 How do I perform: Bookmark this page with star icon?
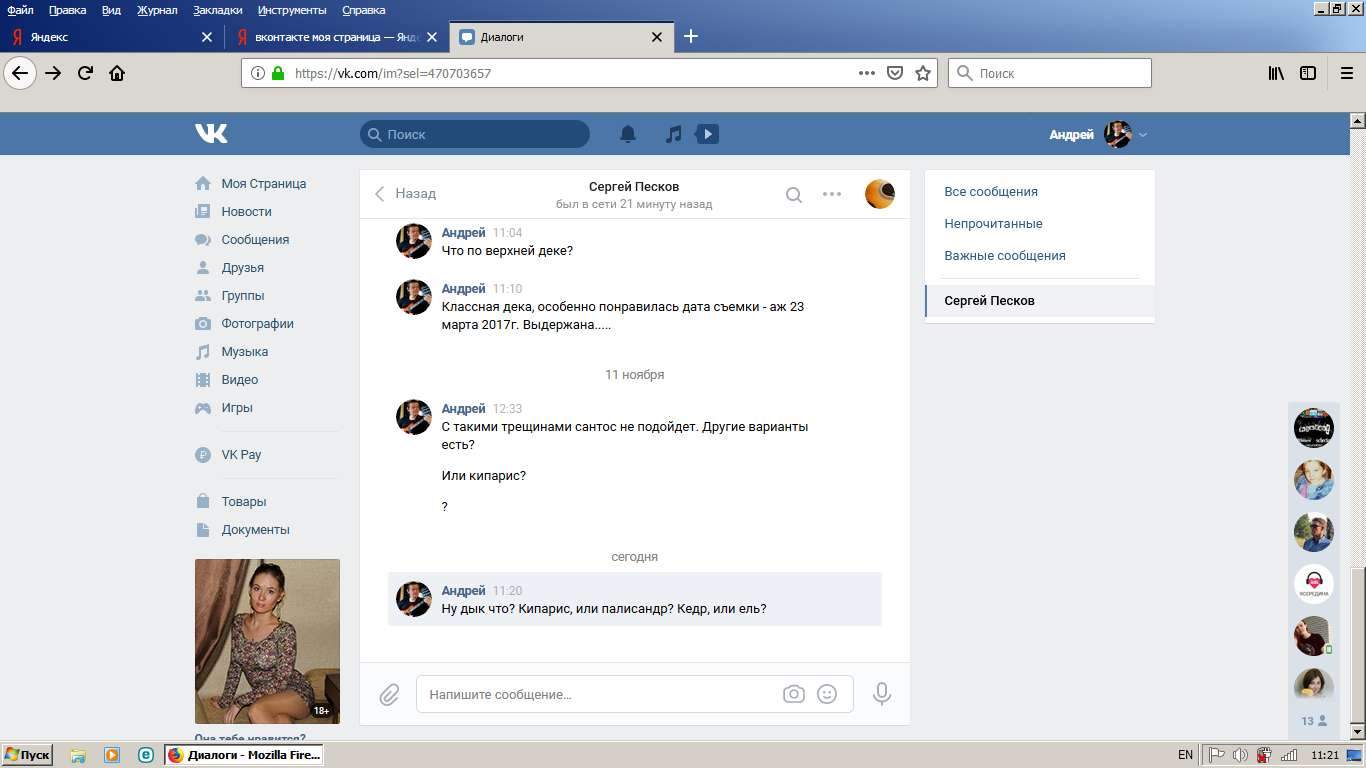coord(923,73)
